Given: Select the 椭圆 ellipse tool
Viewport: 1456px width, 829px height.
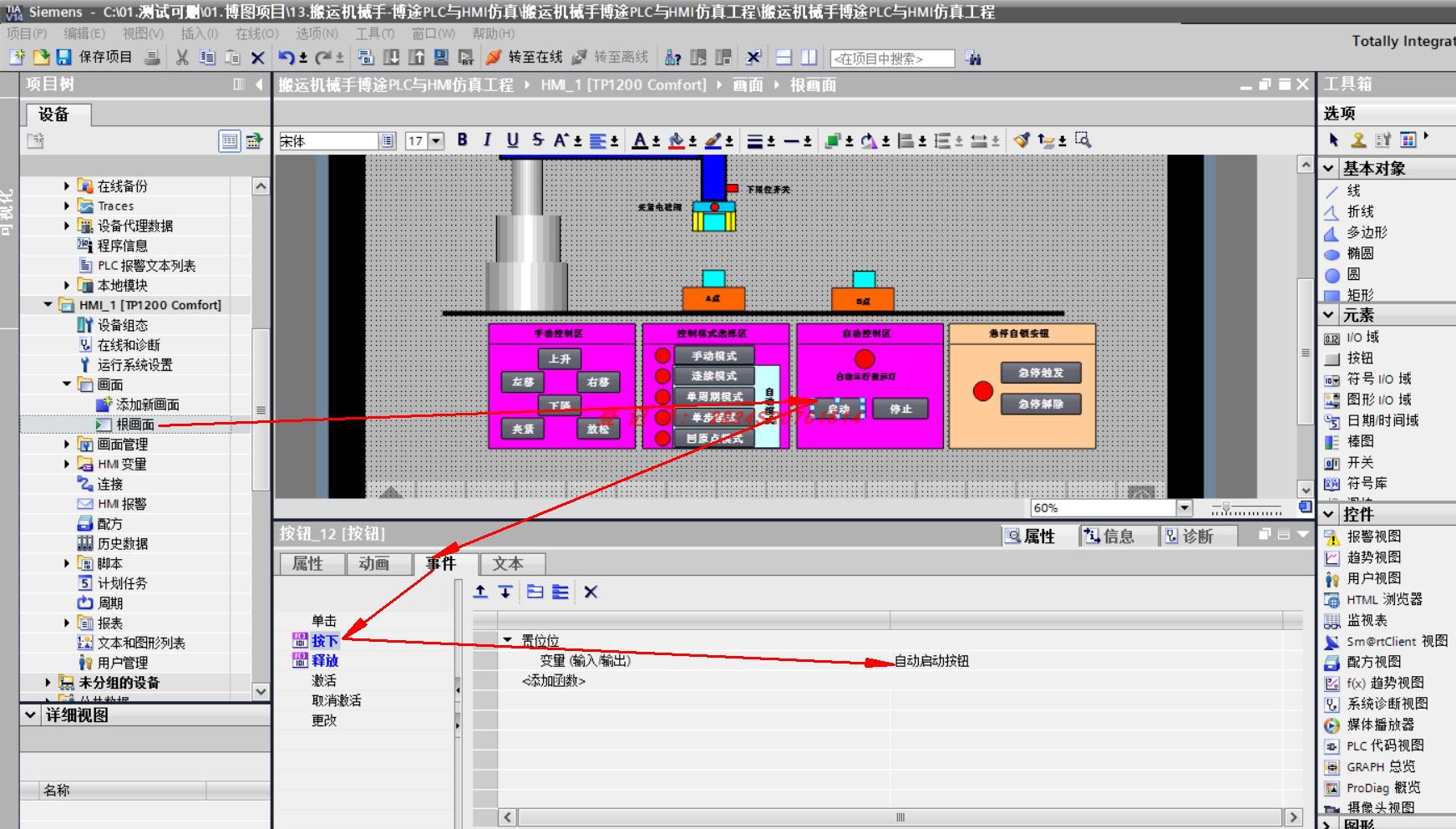Looking at the screenshot, I should click(1360, 253).
